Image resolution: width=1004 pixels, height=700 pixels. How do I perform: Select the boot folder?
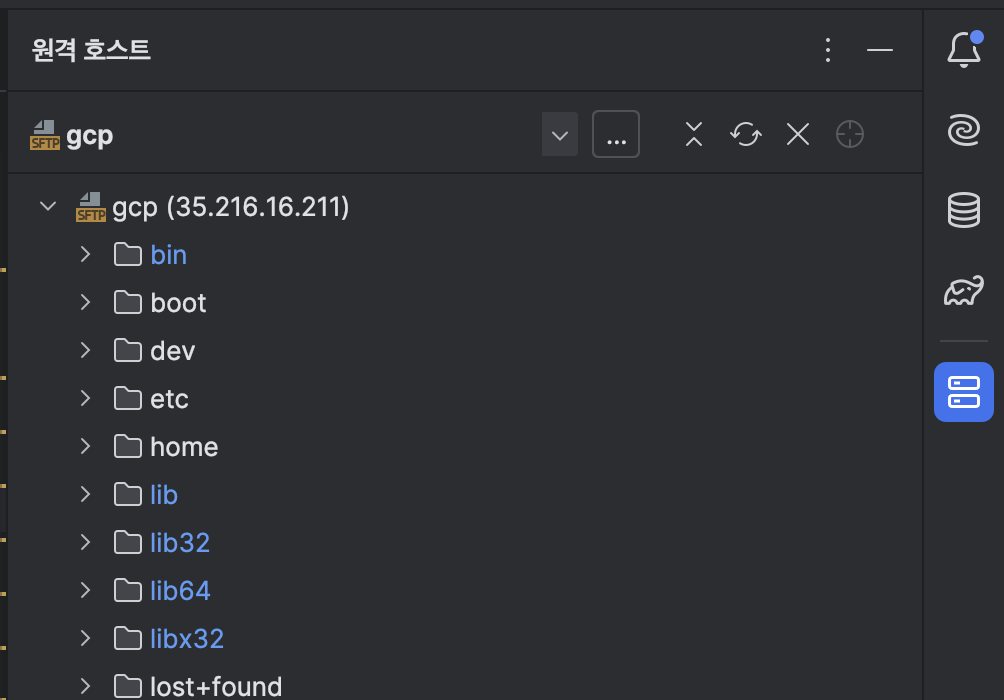pyautogui.click(x=177, y=302)
